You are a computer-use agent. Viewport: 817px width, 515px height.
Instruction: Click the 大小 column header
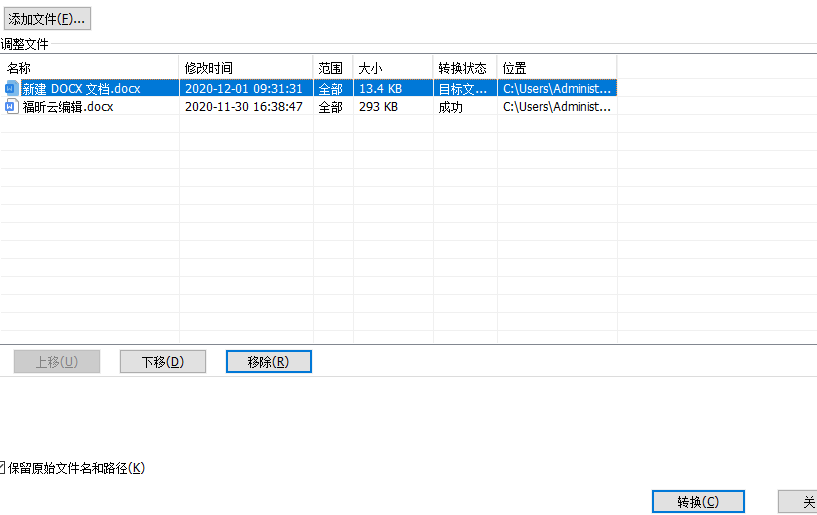(393, 68)
